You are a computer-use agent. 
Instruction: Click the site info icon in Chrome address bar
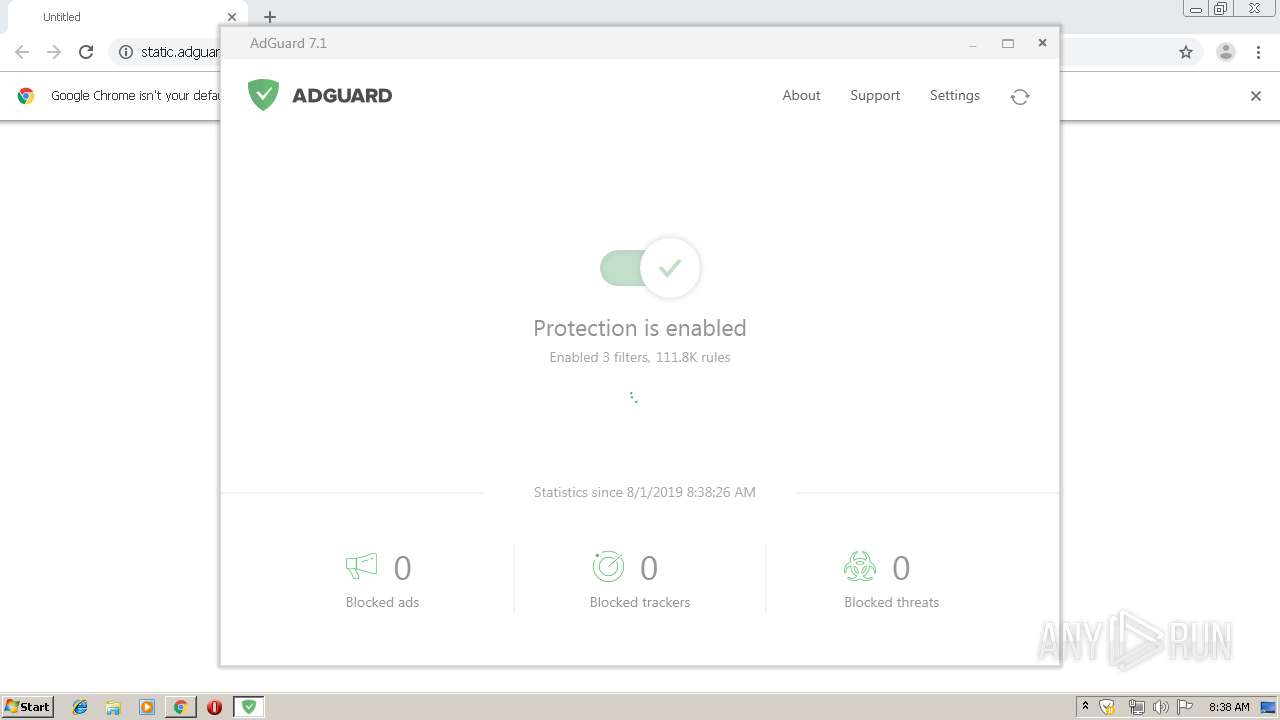click(126, 52)
